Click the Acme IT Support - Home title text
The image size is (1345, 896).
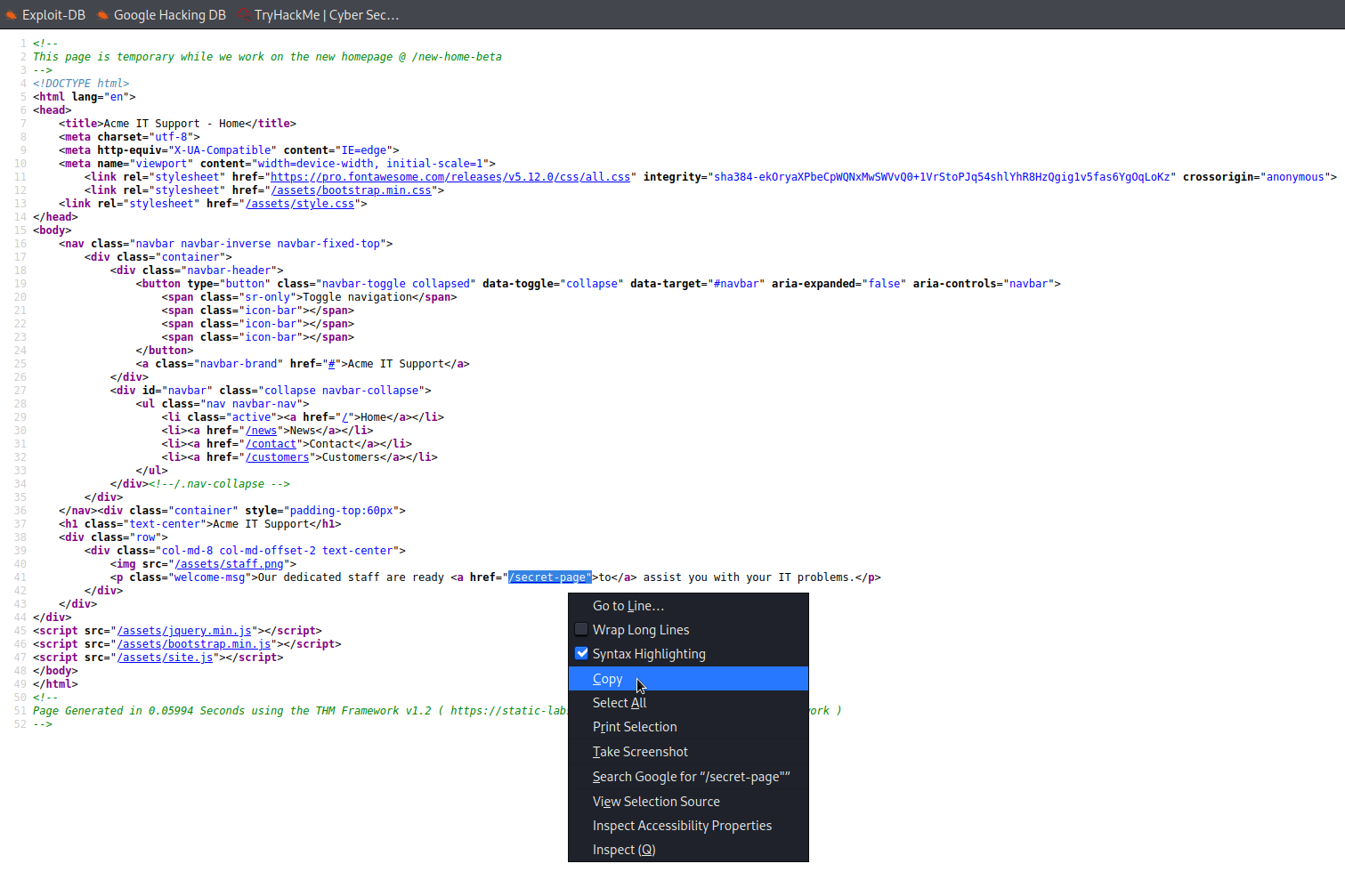click(174, 124)
